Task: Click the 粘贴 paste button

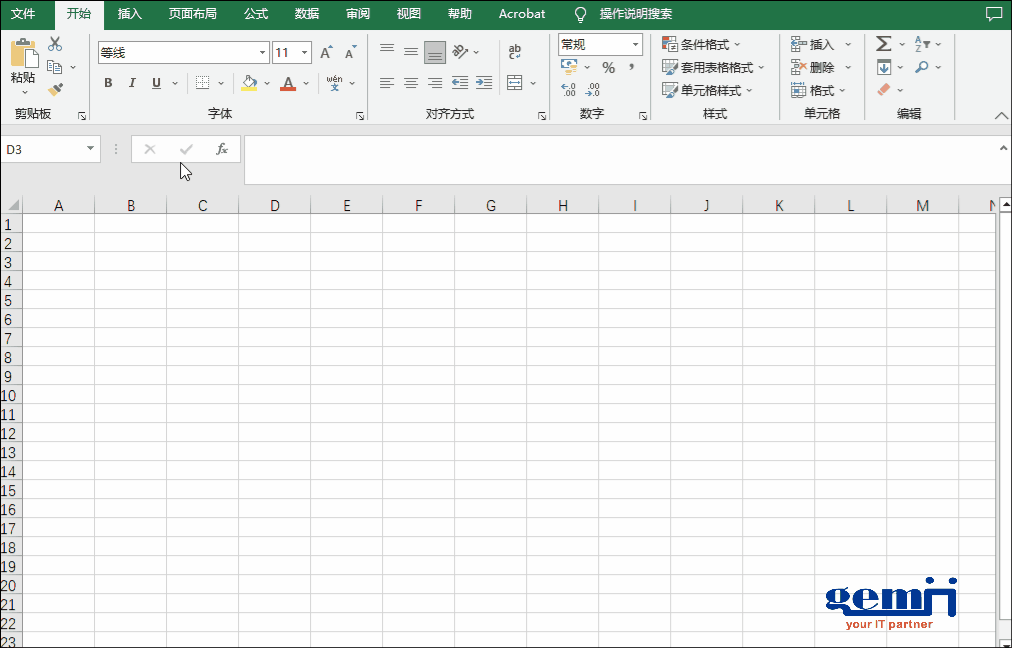Action: pyautogui.click(x=23, y=62)
